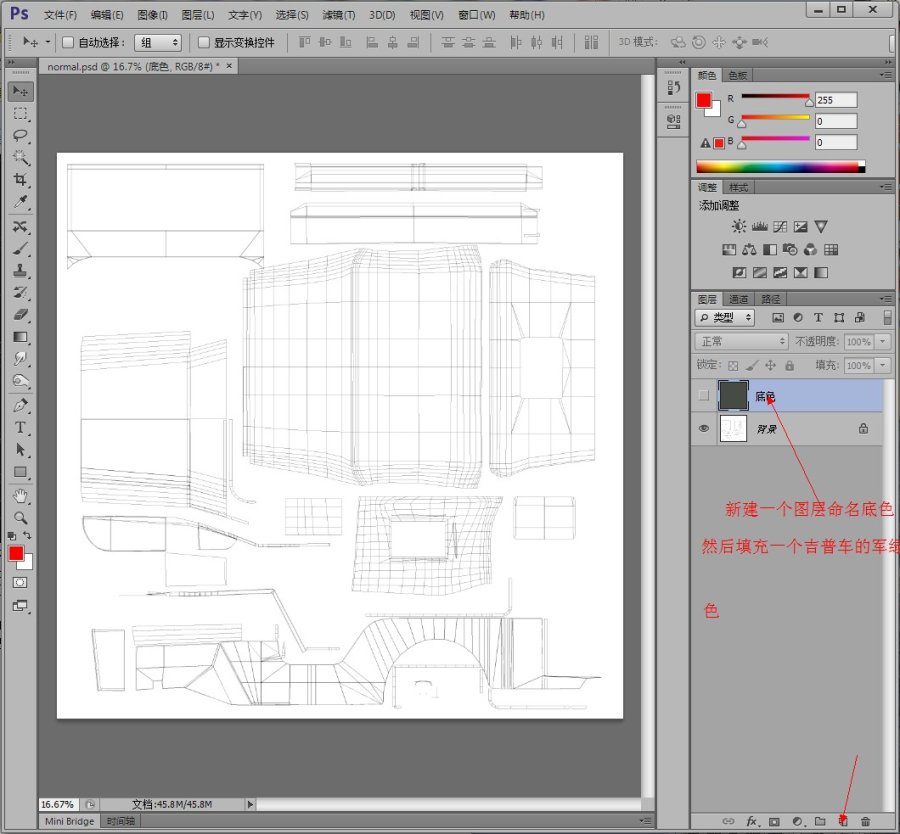
Task: Select the Zoom magnifier tool
Action: 20,517
